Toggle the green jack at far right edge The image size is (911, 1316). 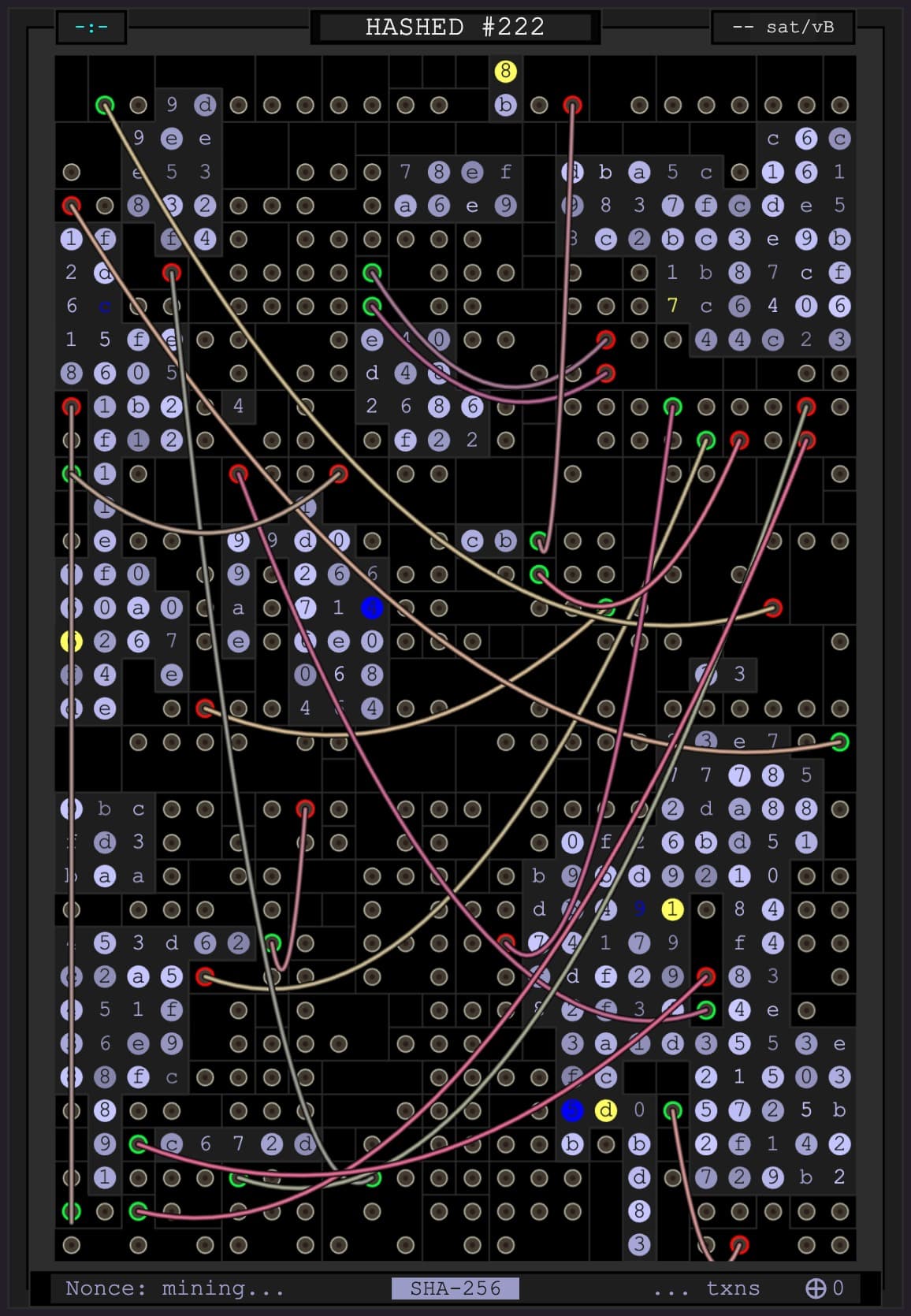(x=840, y=742)
